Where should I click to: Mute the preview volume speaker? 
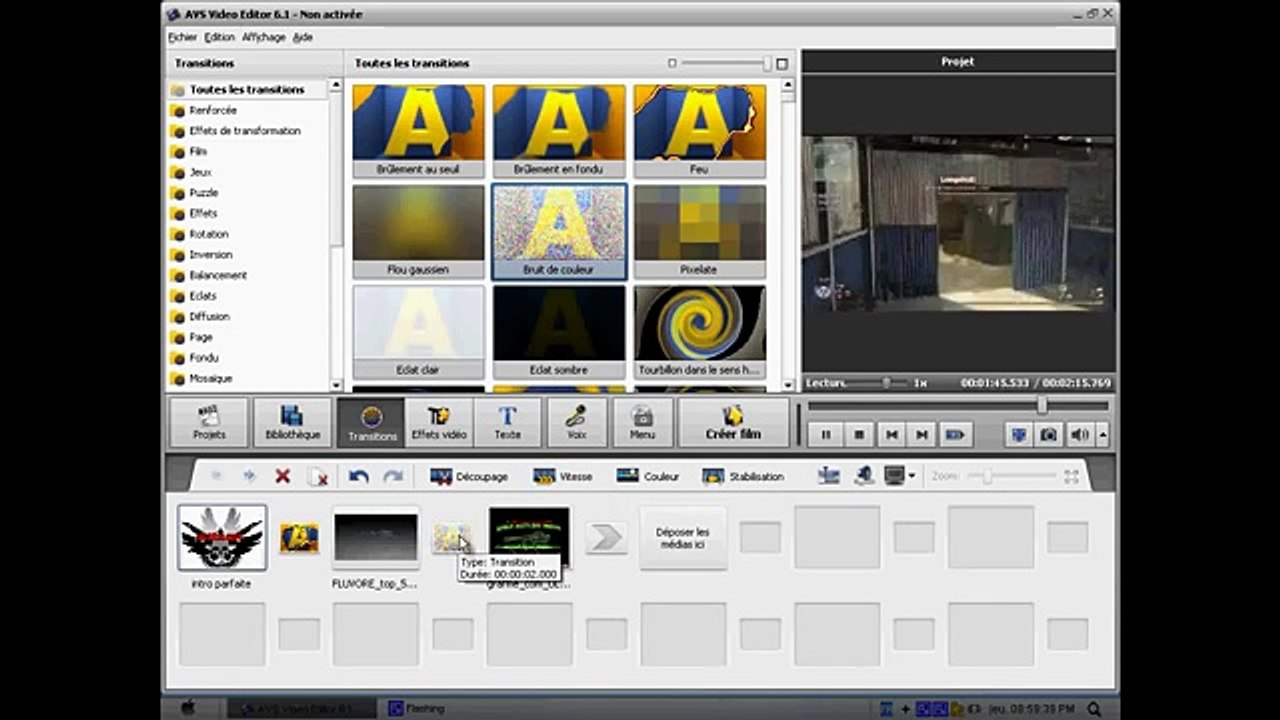tap(1080, 435)
